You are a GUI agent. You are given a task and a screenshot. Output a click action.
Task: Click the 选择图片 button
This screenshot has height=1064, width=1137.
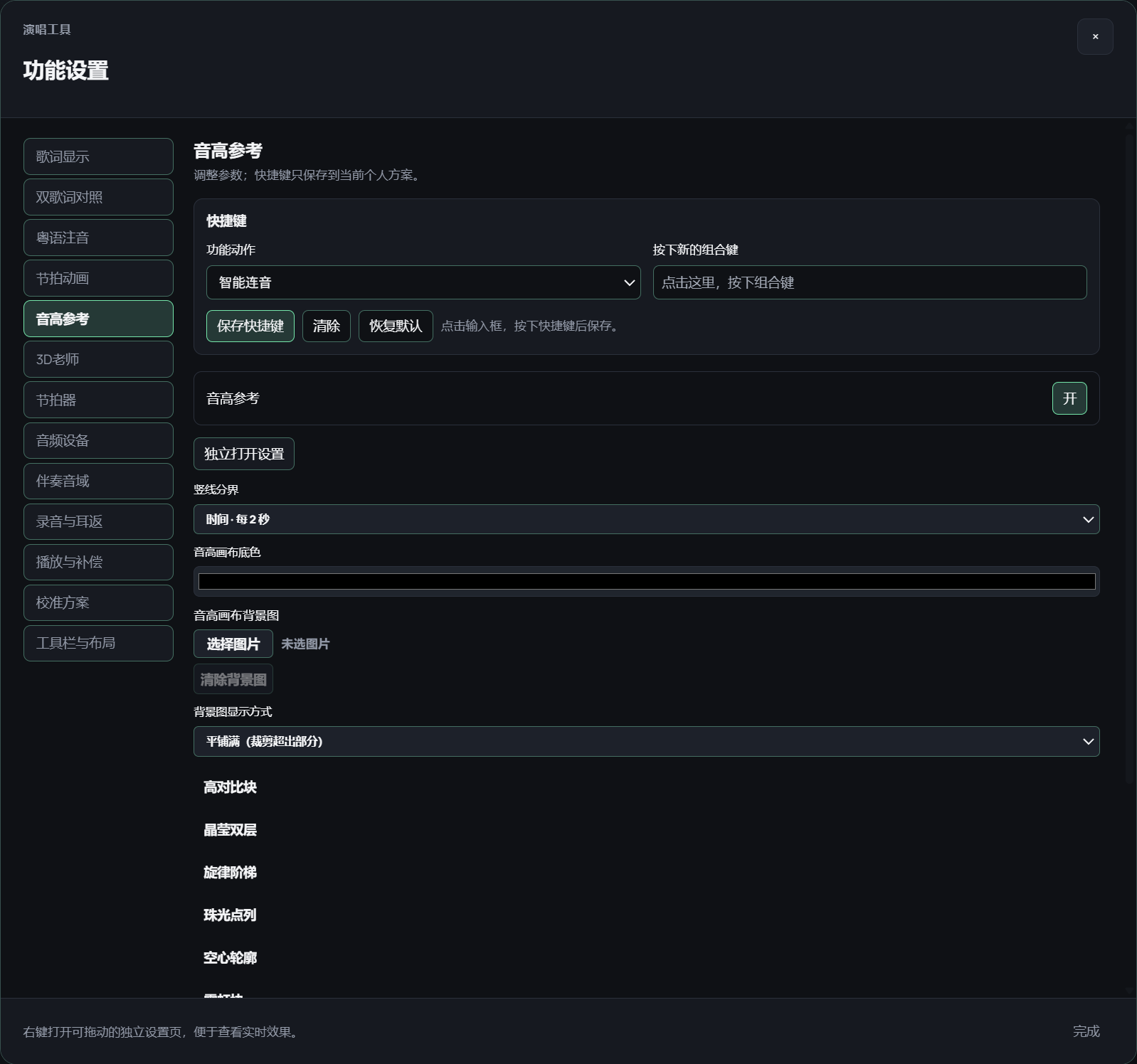233,644
